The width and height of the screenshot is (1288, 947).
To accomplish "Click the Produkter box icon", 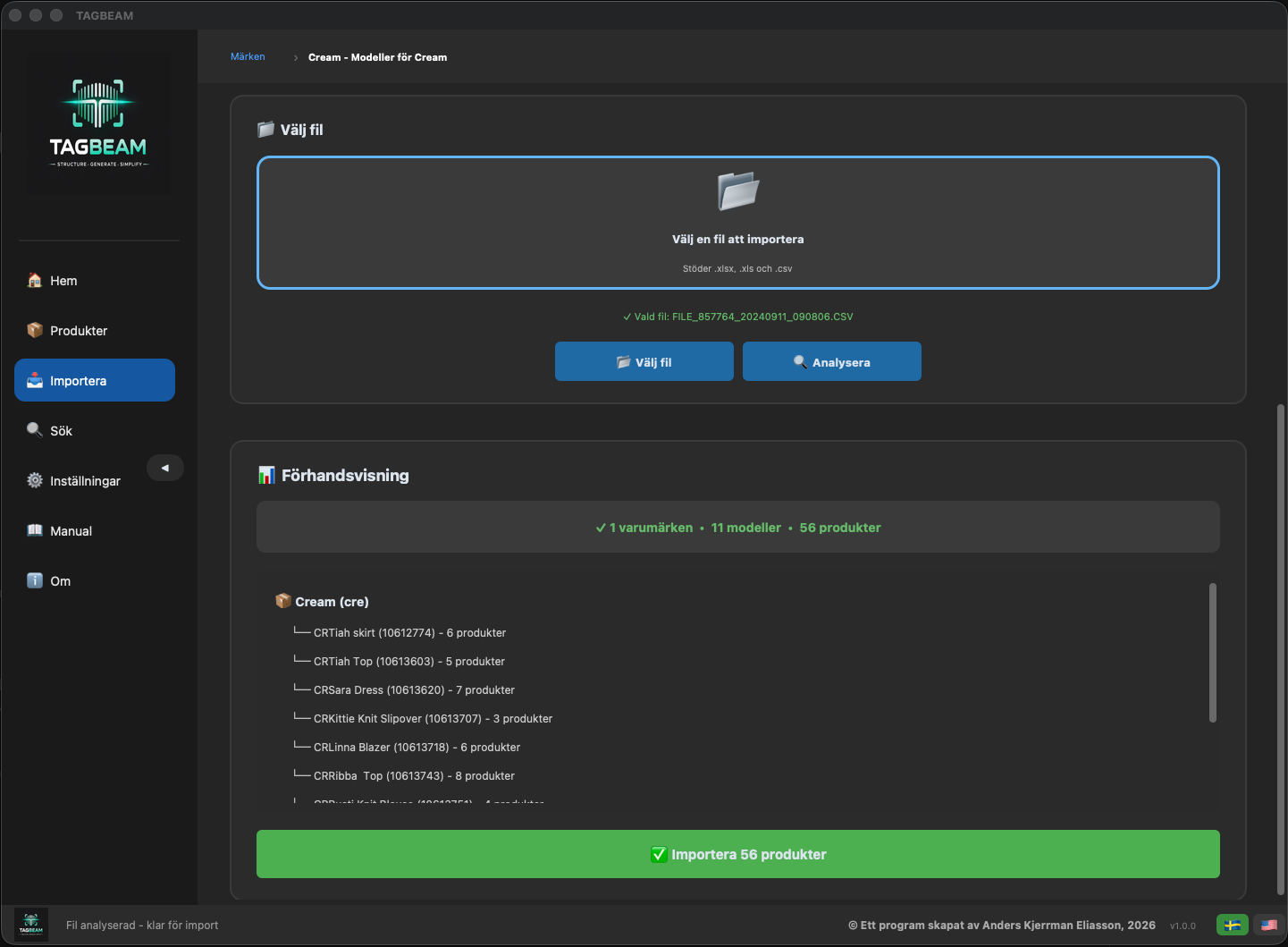I will click(x=35, y=330).
